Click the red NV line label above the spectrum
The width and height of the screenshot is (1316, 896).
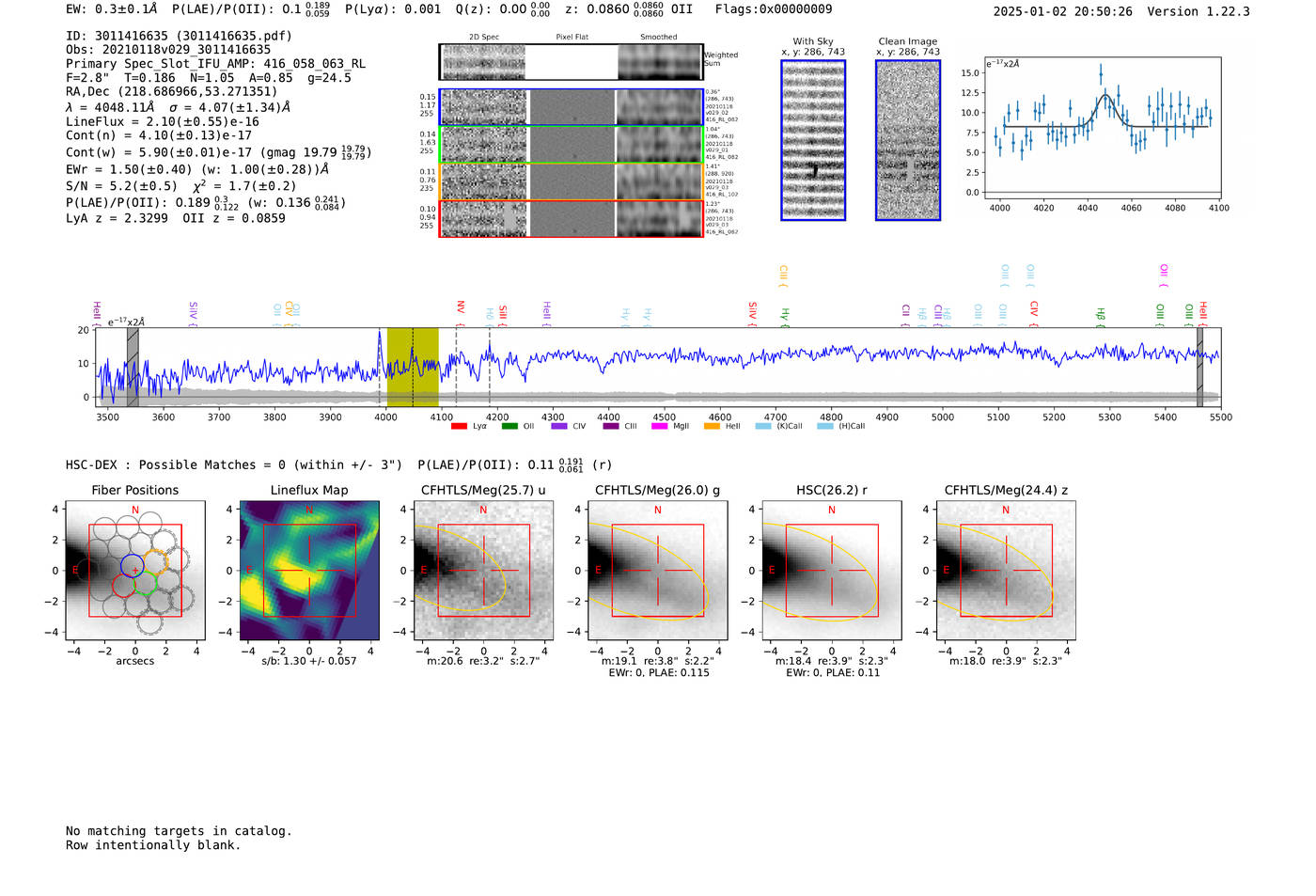(x=461, y=311)
